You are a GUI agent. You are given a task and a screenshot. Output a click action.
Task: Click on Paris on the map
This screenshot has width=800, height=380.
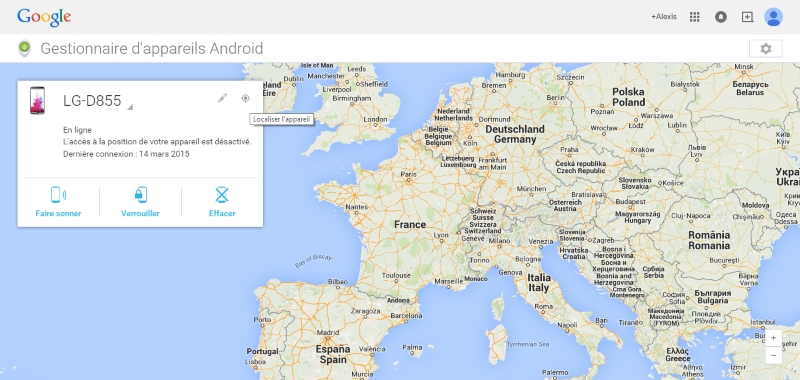[x=408, y=174]
